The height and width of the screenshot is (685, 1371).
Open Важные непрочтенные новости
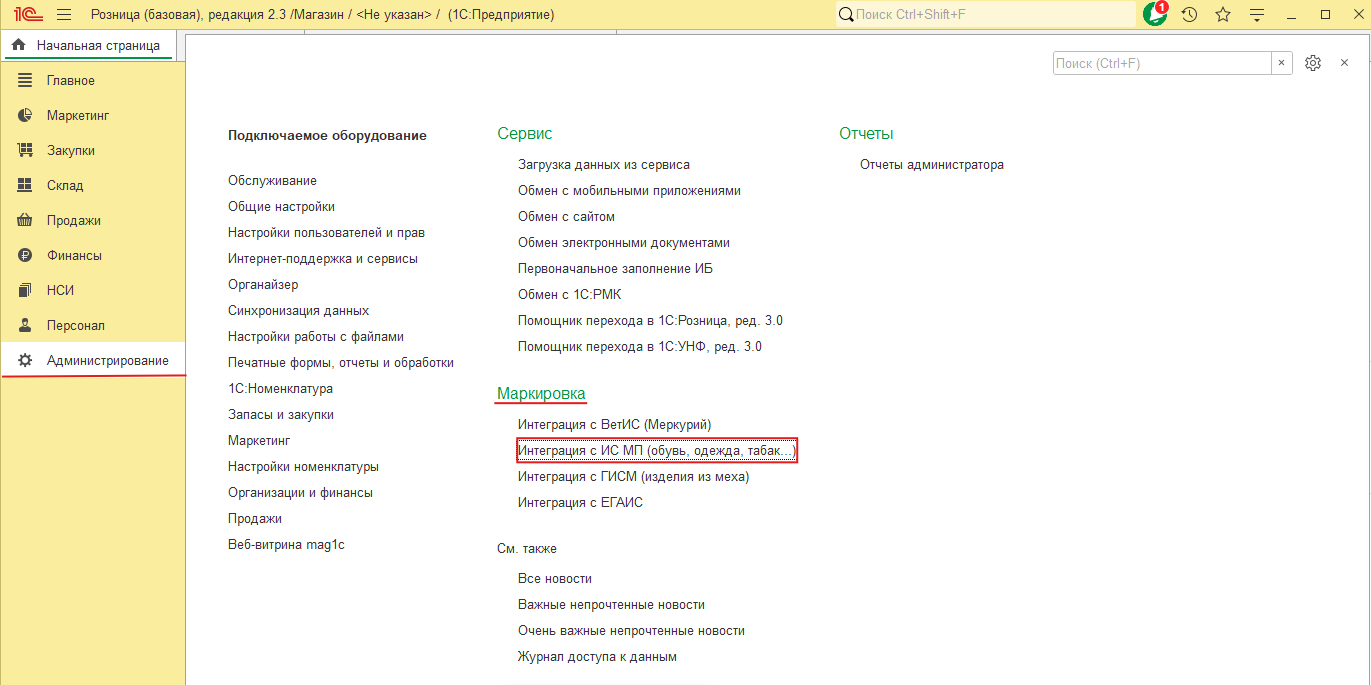click(x=611, y=605)
